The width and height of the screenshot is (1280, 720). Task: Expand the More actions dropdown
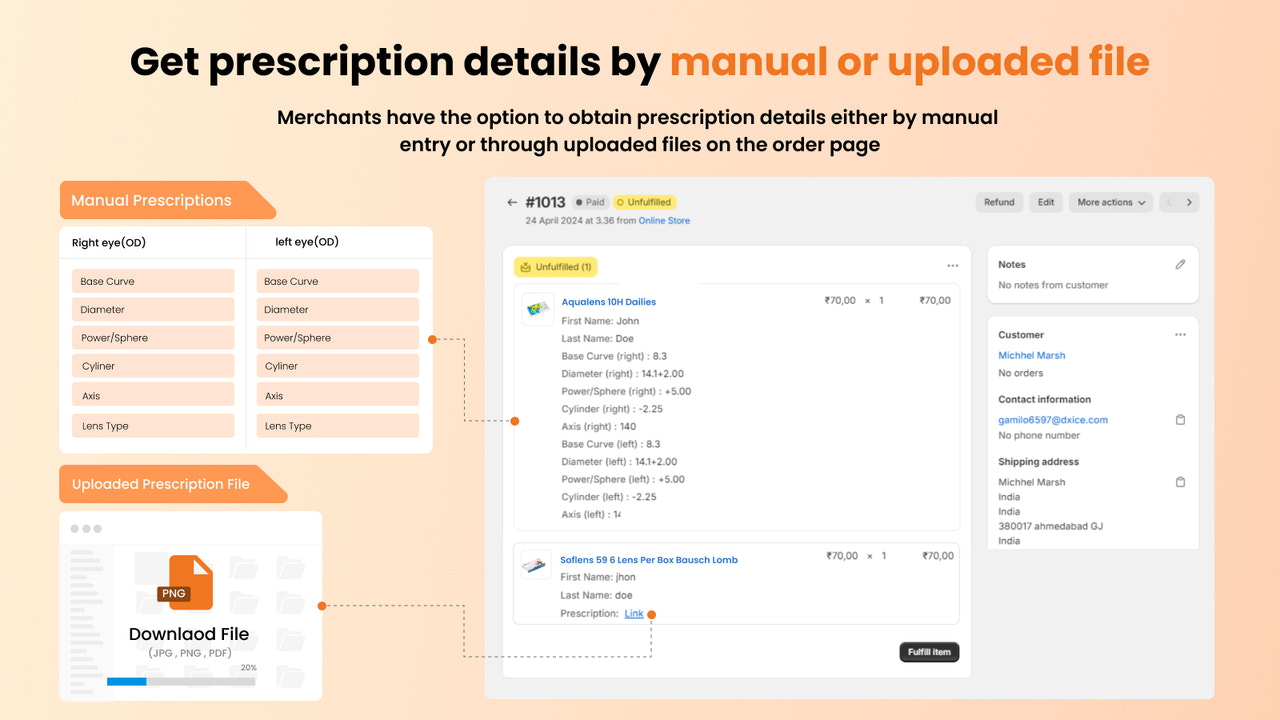[x=1110, y=202]
